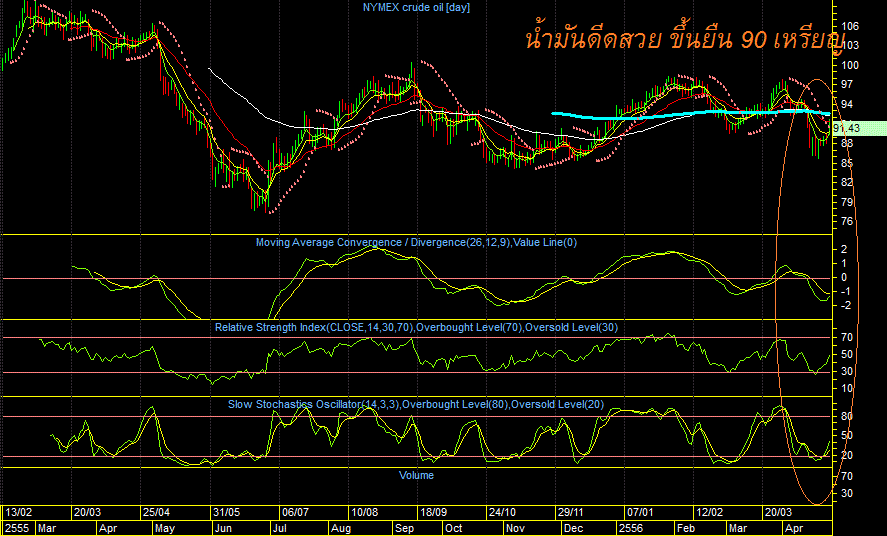Click the RSI axis value 70
The image size is (887, 536).
click(x=847, y=338)
